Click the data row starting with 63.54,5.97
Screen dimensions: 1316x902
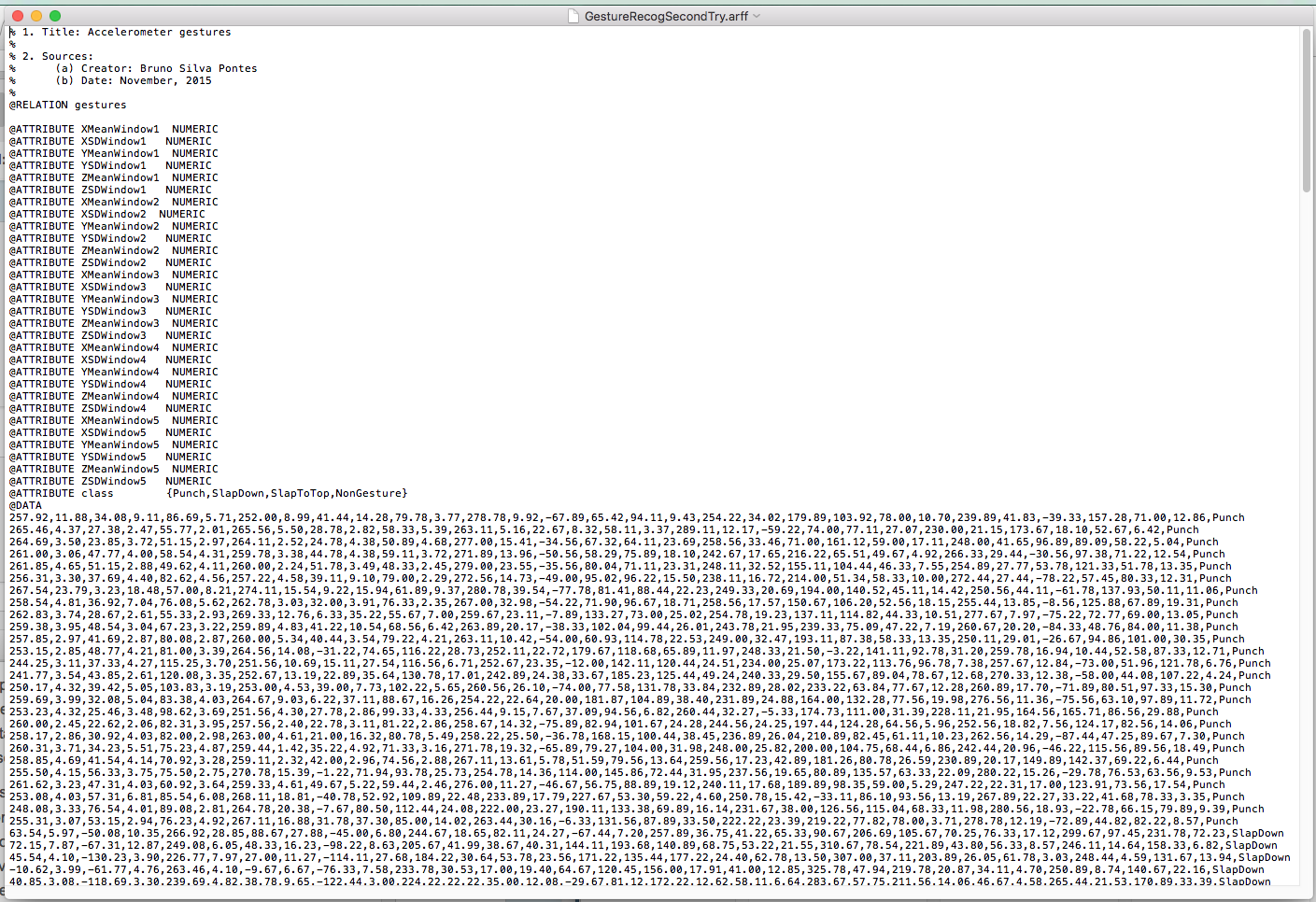click(646, 833)
